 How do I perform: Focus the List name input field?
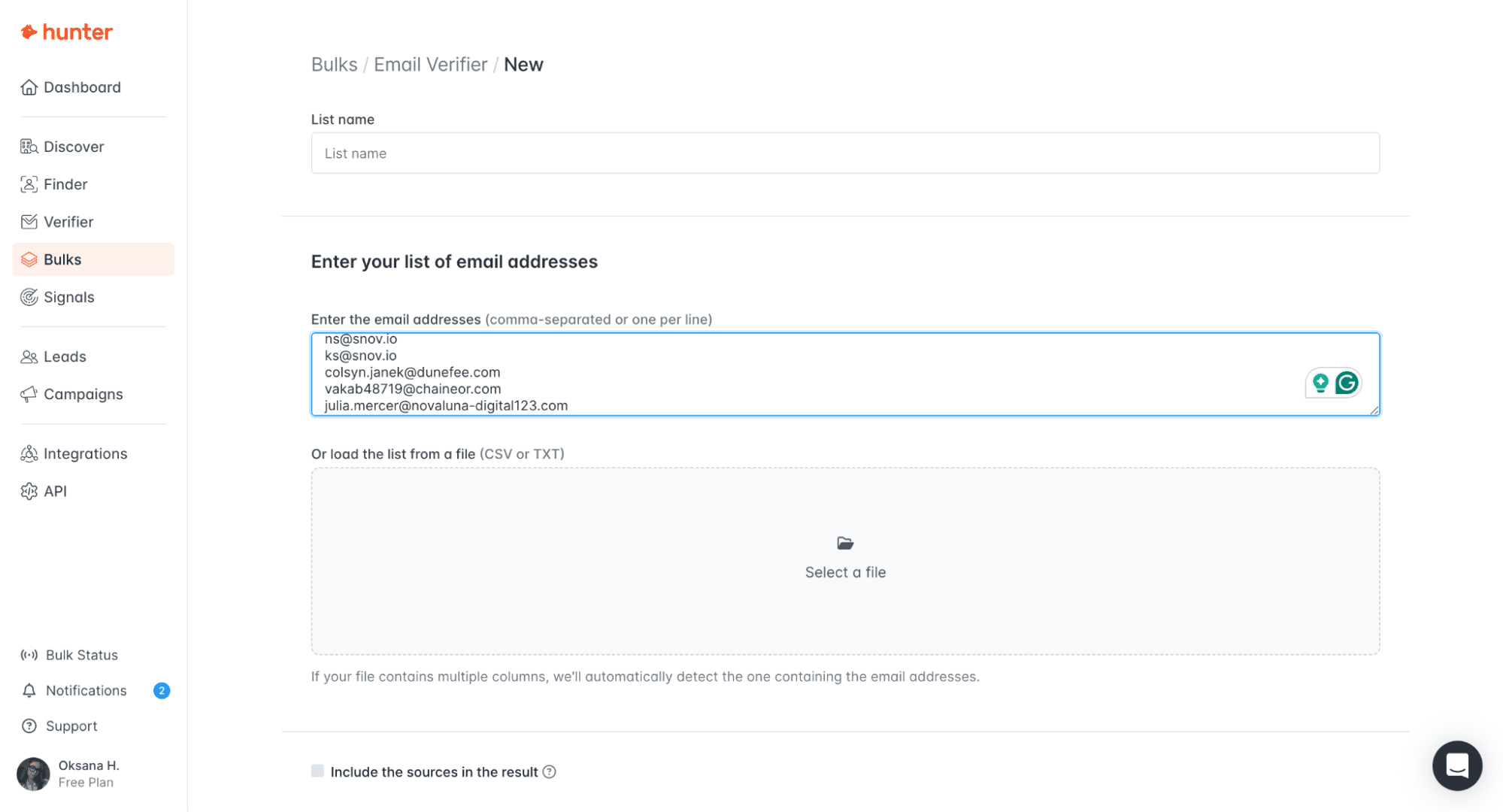(x=844, y=153)
